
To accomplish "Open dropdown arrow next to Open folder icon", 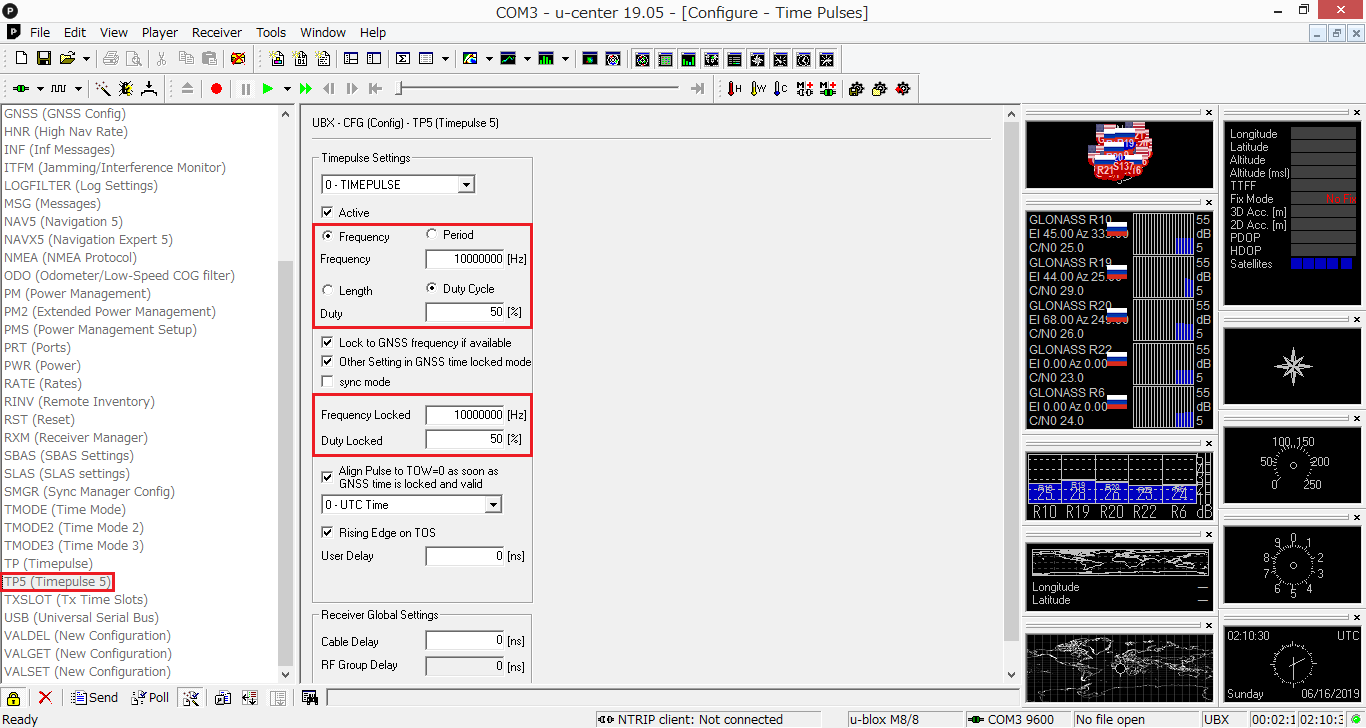I will 86,59.
